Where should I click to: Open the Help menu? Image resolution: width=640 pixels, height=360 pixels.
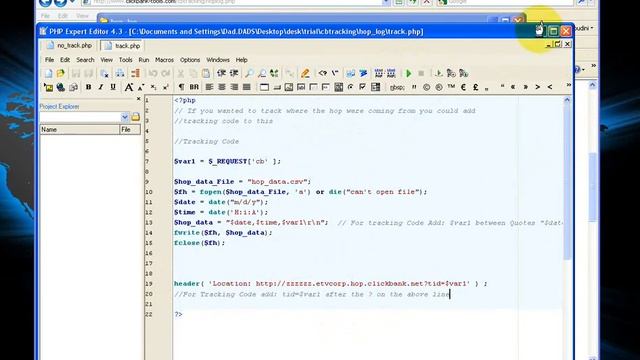pos(241,60)
